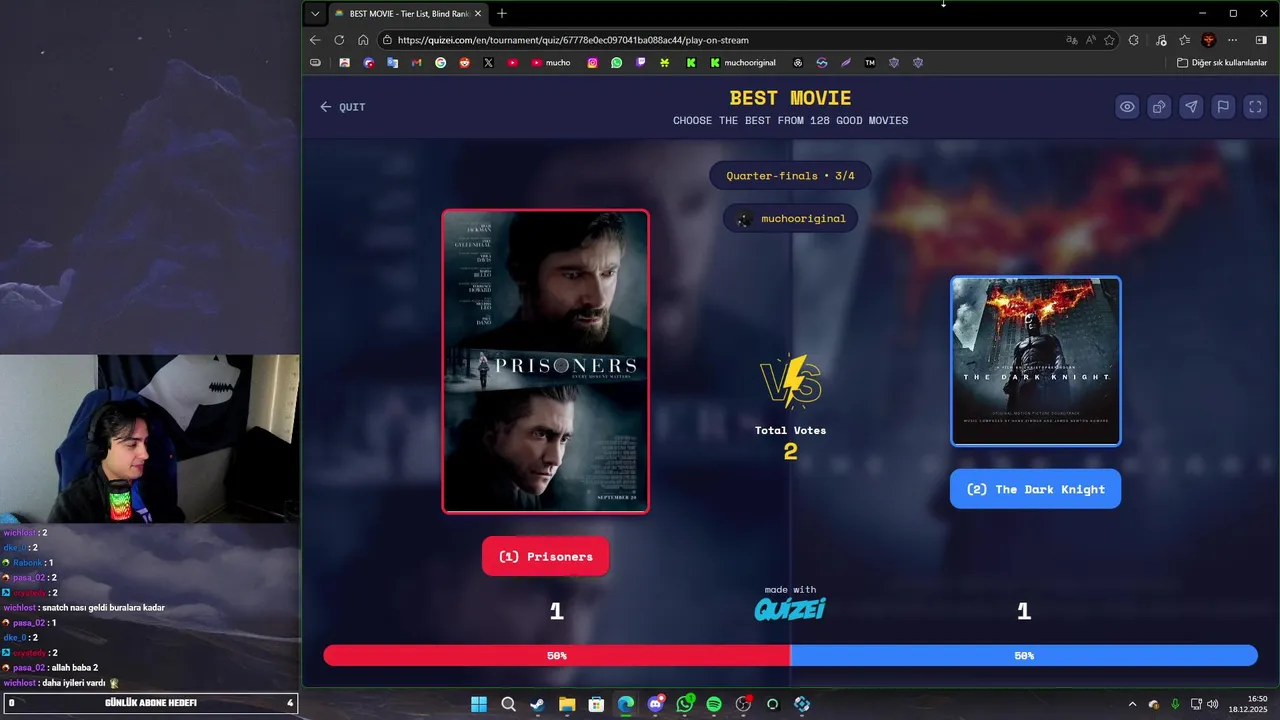Open the Google bookmark
This screenshot has width=1280, height=720.
441,62
